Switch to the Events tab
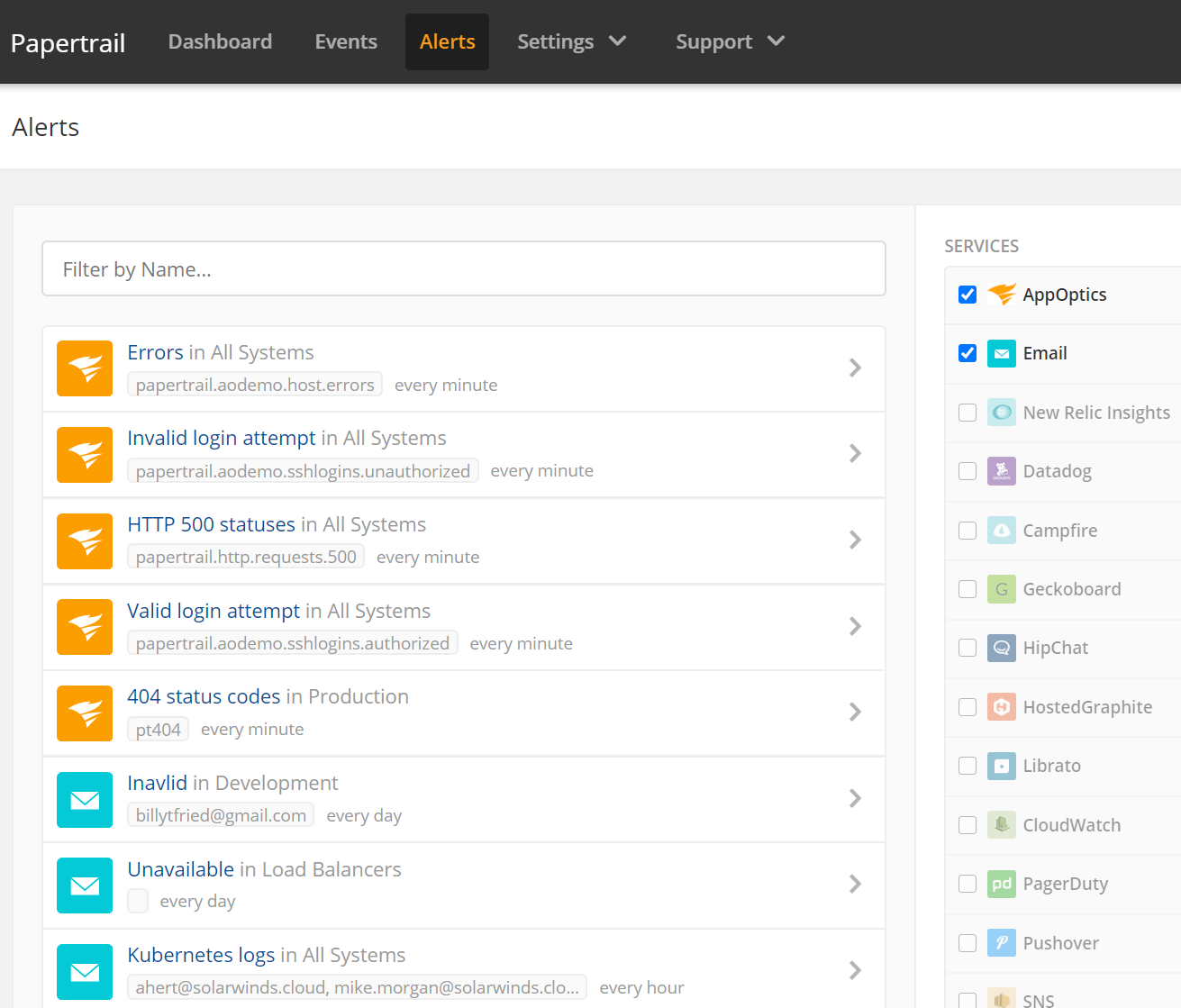 pos(346,41)
